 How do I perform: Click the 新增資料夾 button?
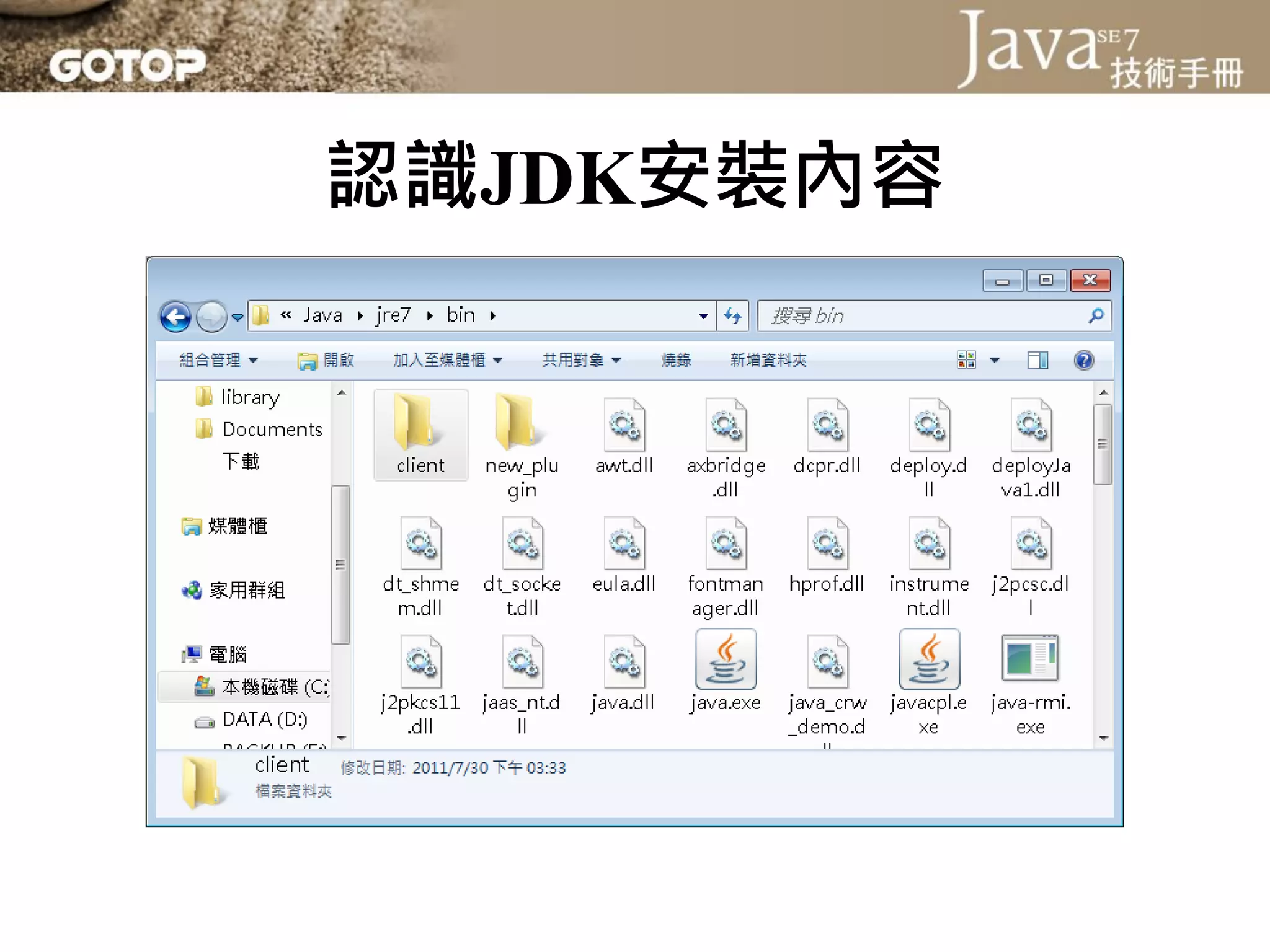click(x=768, y=360)
